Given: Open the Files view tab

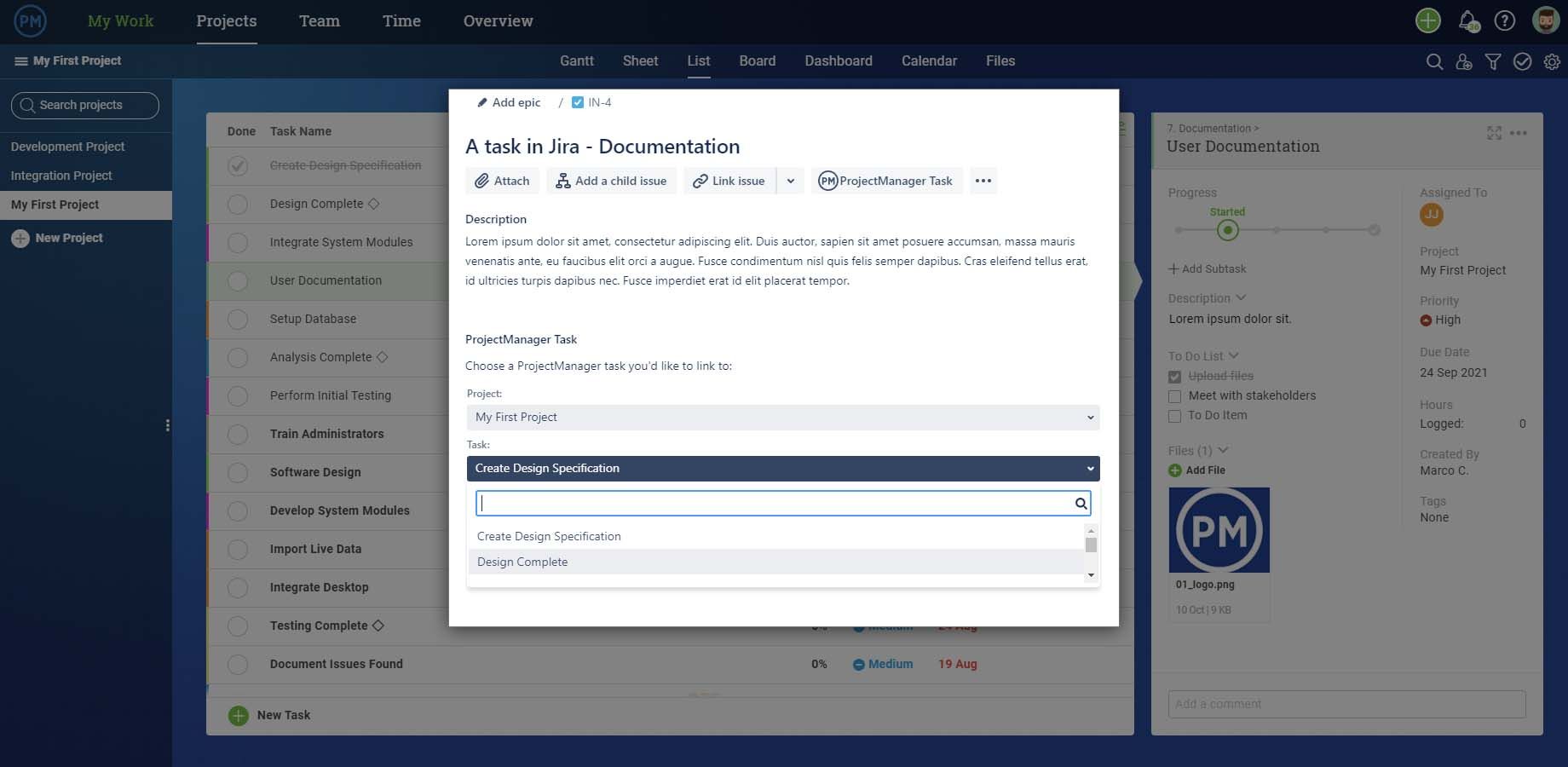Looking at the screenshot, I should coord(1000,61).
